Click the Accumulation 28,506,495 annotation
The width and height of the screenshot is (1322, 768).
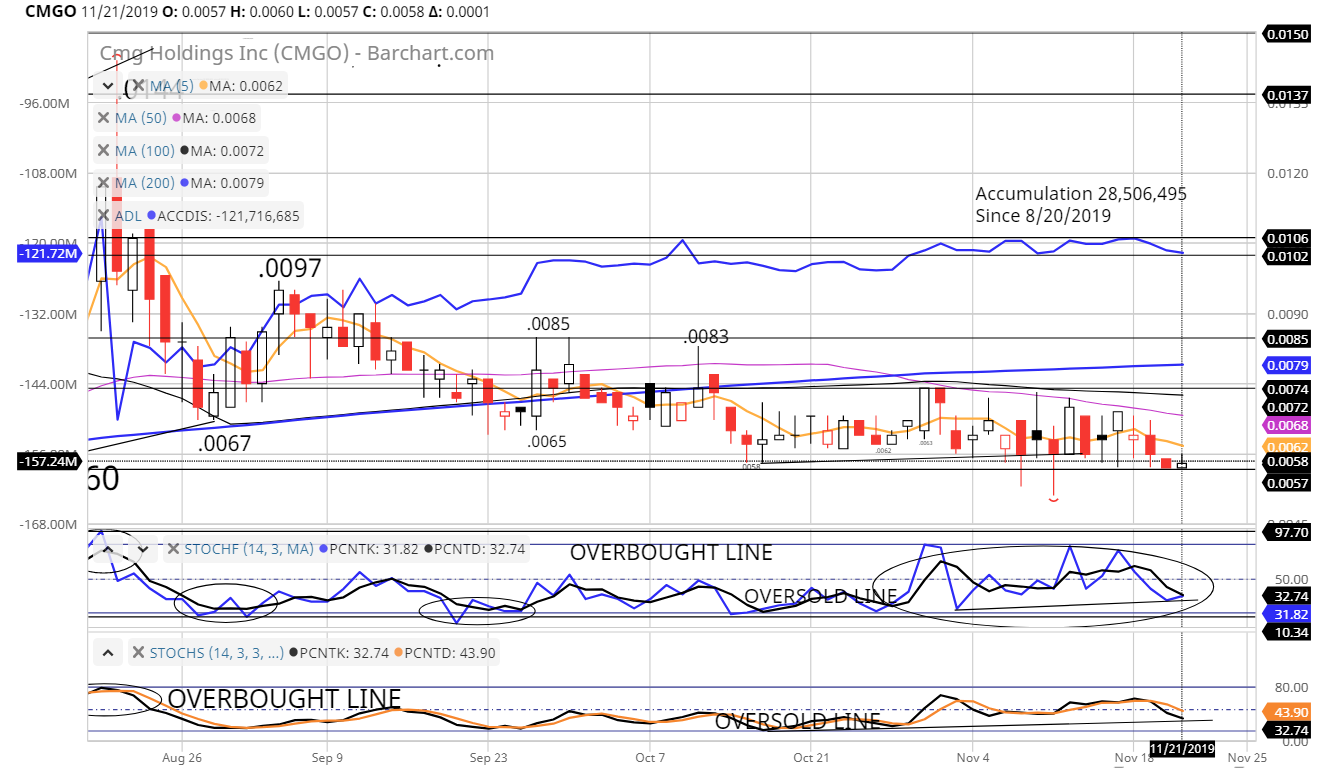(x=1081, y=193)
